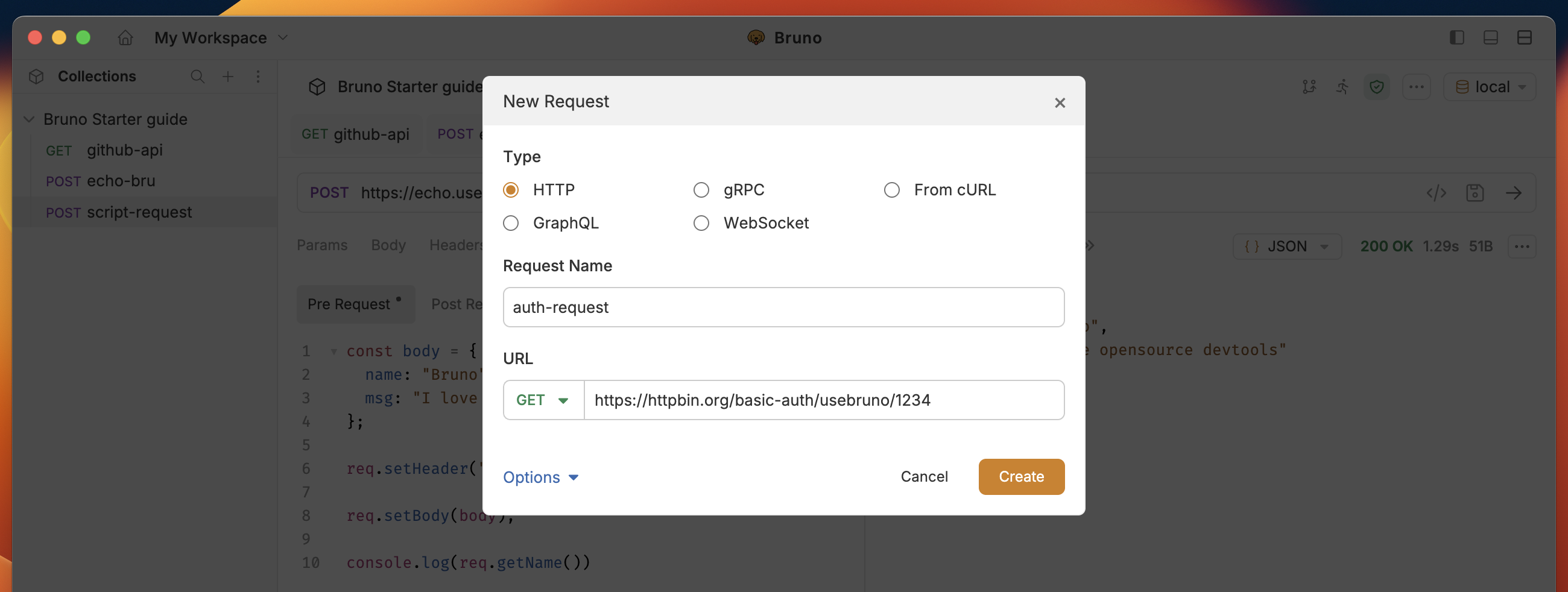Click the POST method label in URL bar
1568x592 pixels.
pos(329,193)
